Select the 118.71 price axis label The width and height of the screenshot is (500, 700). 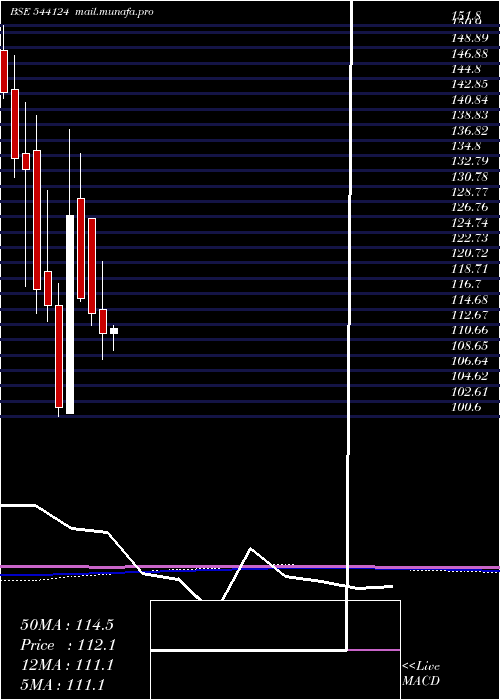click(470, 268)
